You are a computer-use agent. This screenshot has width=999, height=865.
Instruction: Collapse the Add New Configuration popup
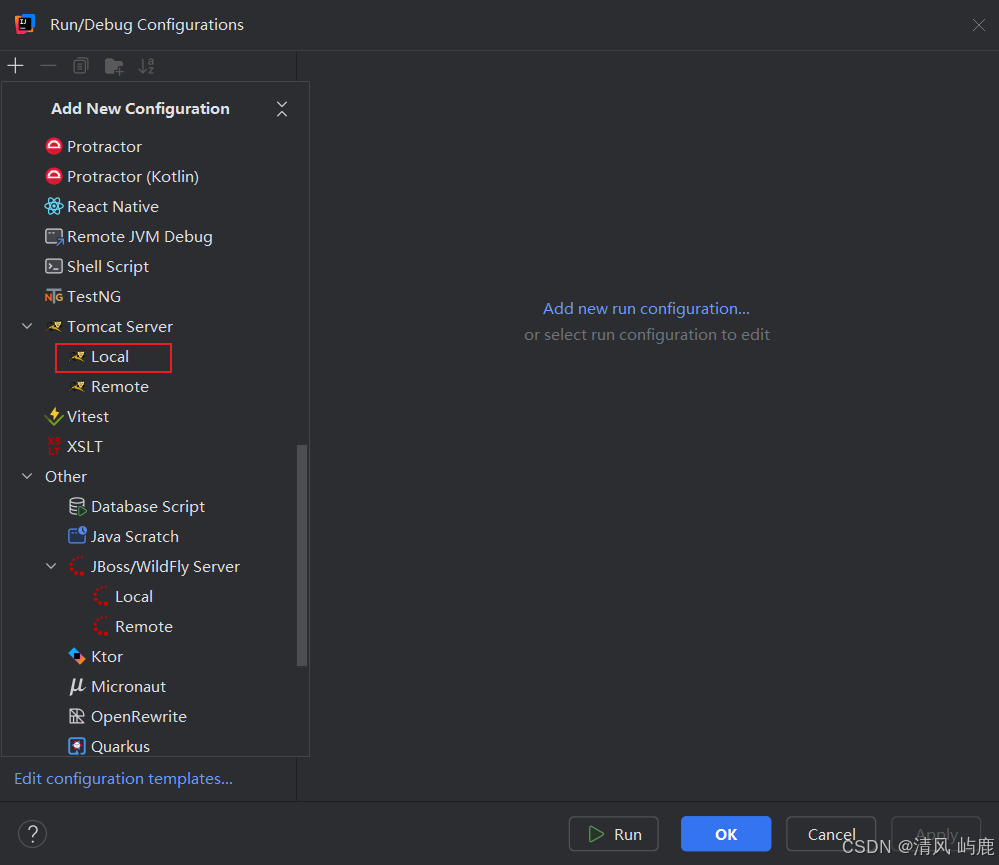click(282, 109)
